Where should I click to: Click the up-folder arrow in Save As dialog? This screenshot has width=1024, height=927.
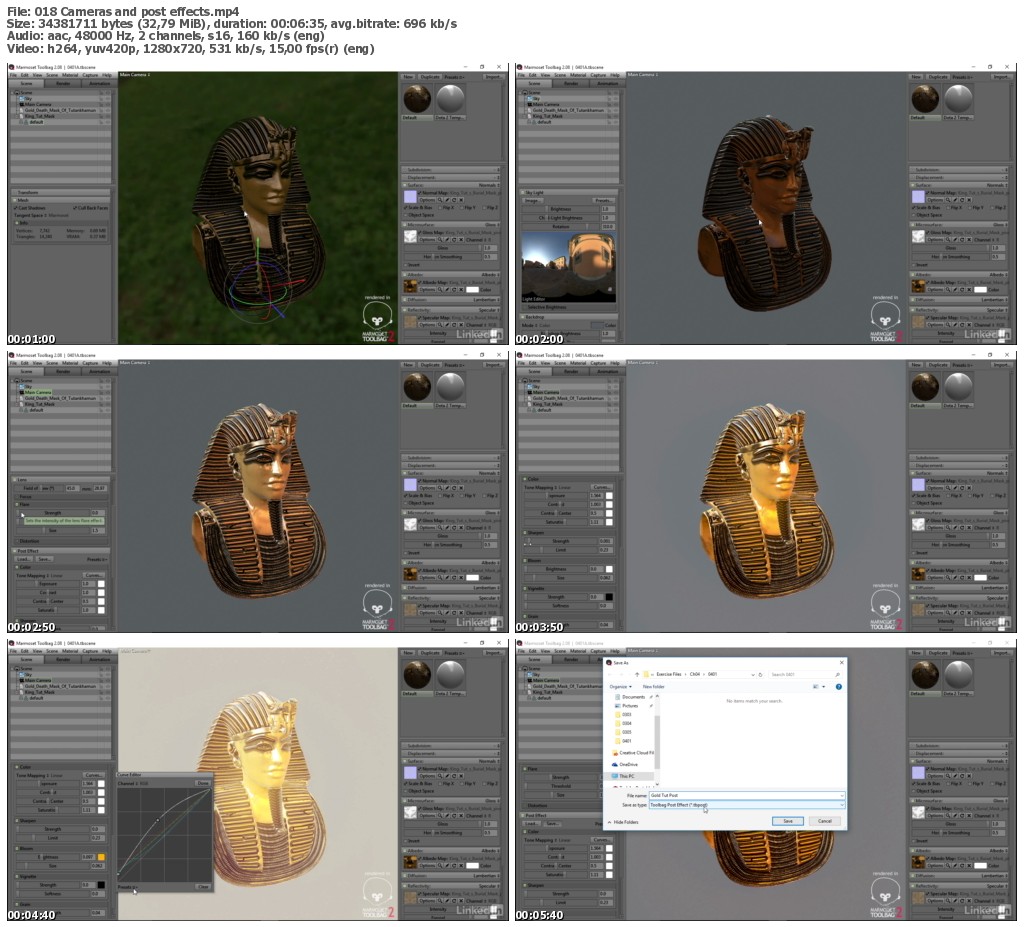[637, 674]
